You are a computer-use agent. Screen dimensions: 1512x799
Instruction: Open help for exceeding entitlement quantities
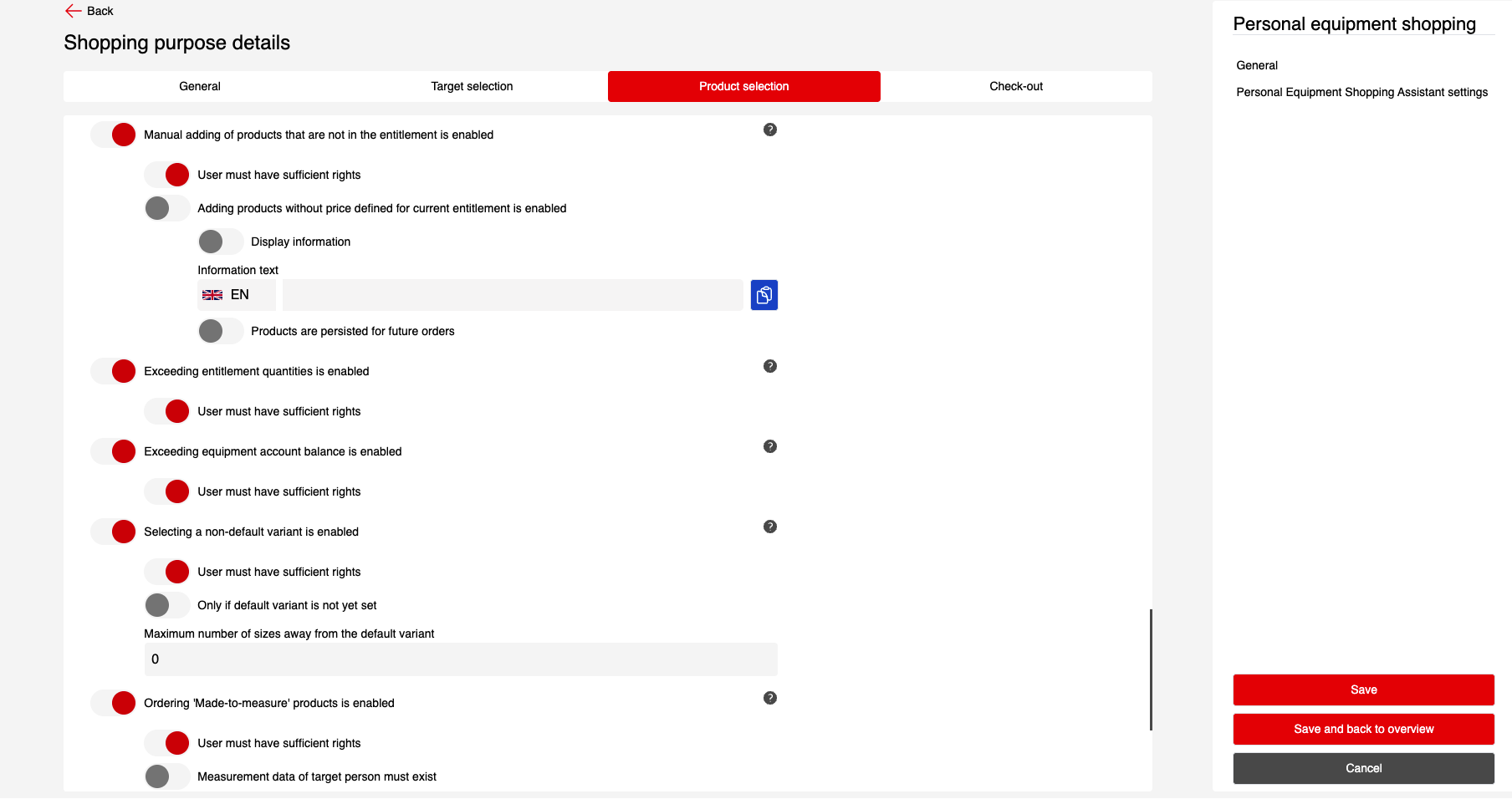[769, 366]
